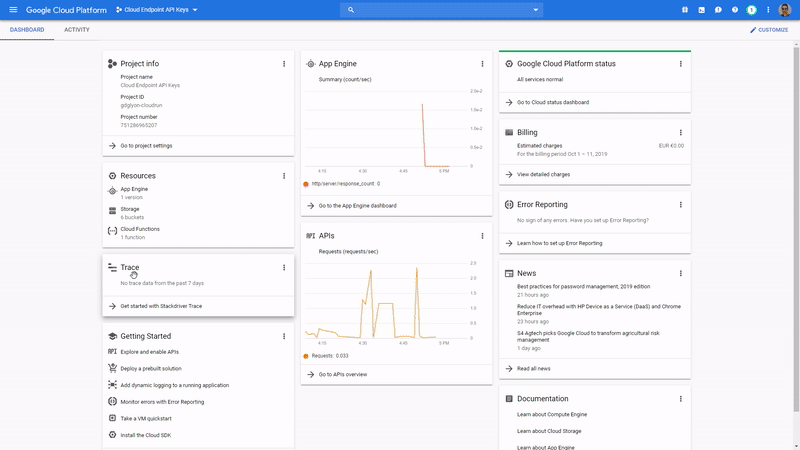Image resolution: width=800 pixels, height=450 pixels.
Task: Open App Engine card options menu
Action: [x=482, y=64]
